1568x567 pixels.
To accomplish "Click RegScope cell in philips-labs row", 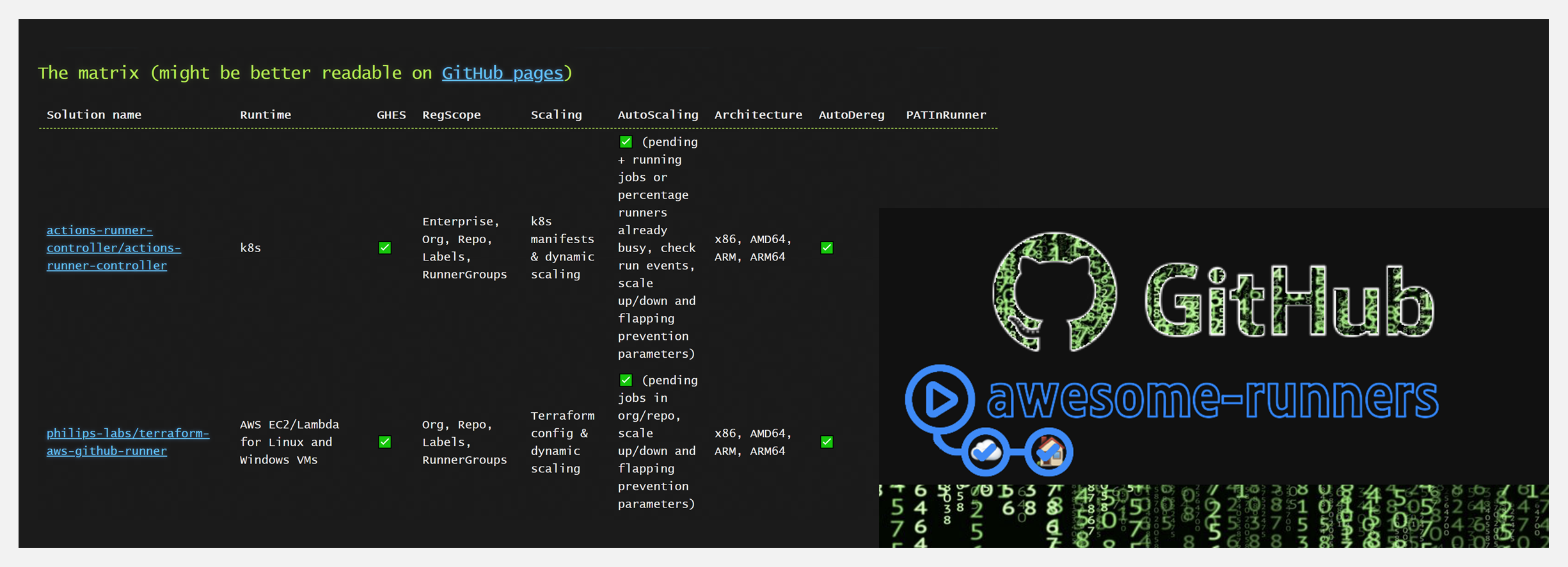I will point(464,442).
